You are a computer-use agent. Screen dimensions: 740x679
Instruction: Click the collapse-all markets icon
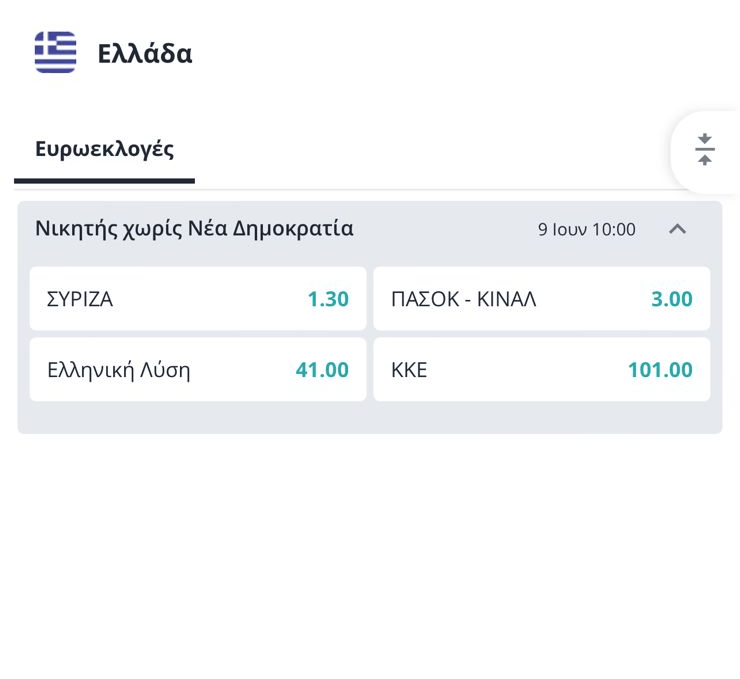click(x=705, y=149)
